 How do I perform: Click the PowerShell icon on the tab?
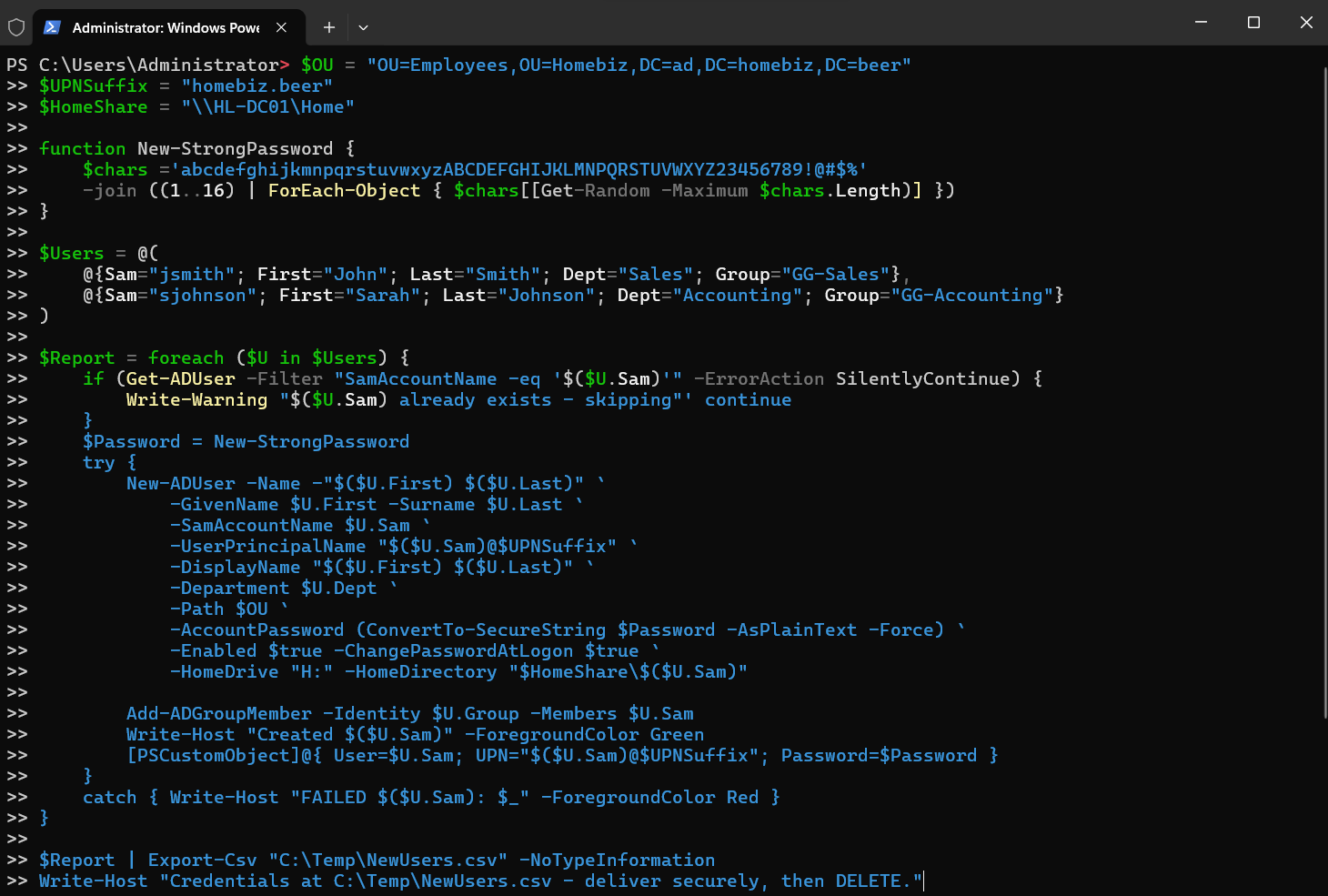click(53, 27)
